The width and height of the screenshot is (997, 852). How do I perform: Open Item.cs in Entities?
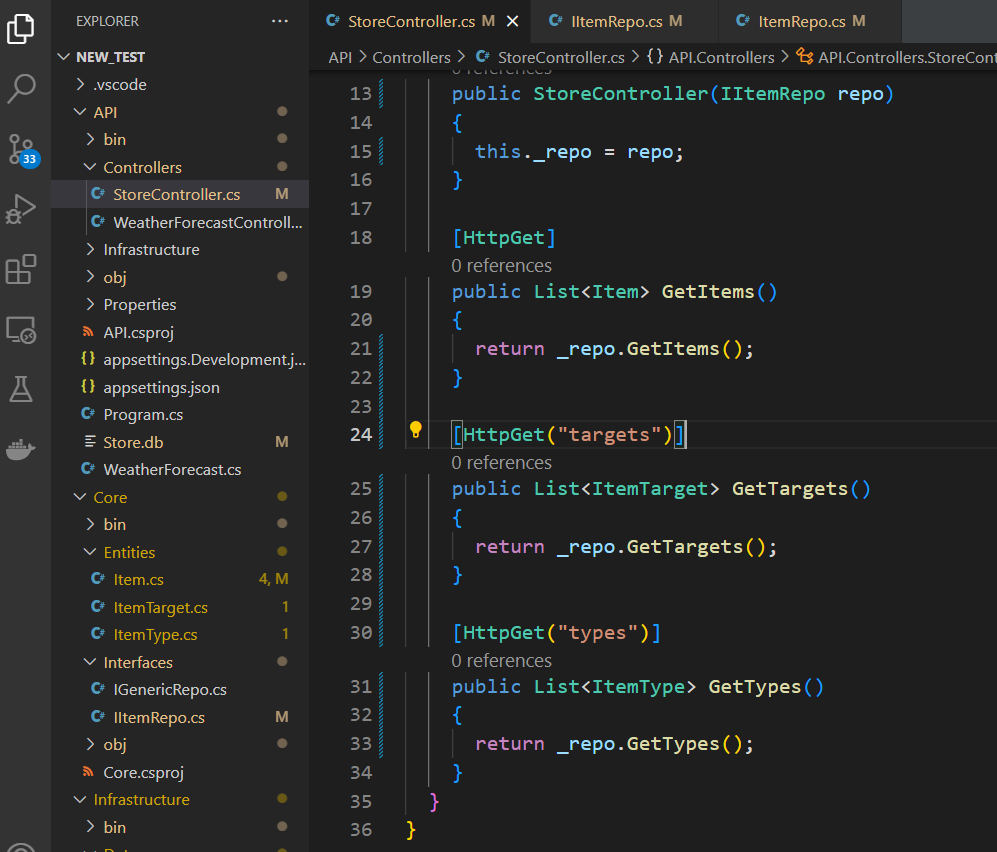pos(180,579)
